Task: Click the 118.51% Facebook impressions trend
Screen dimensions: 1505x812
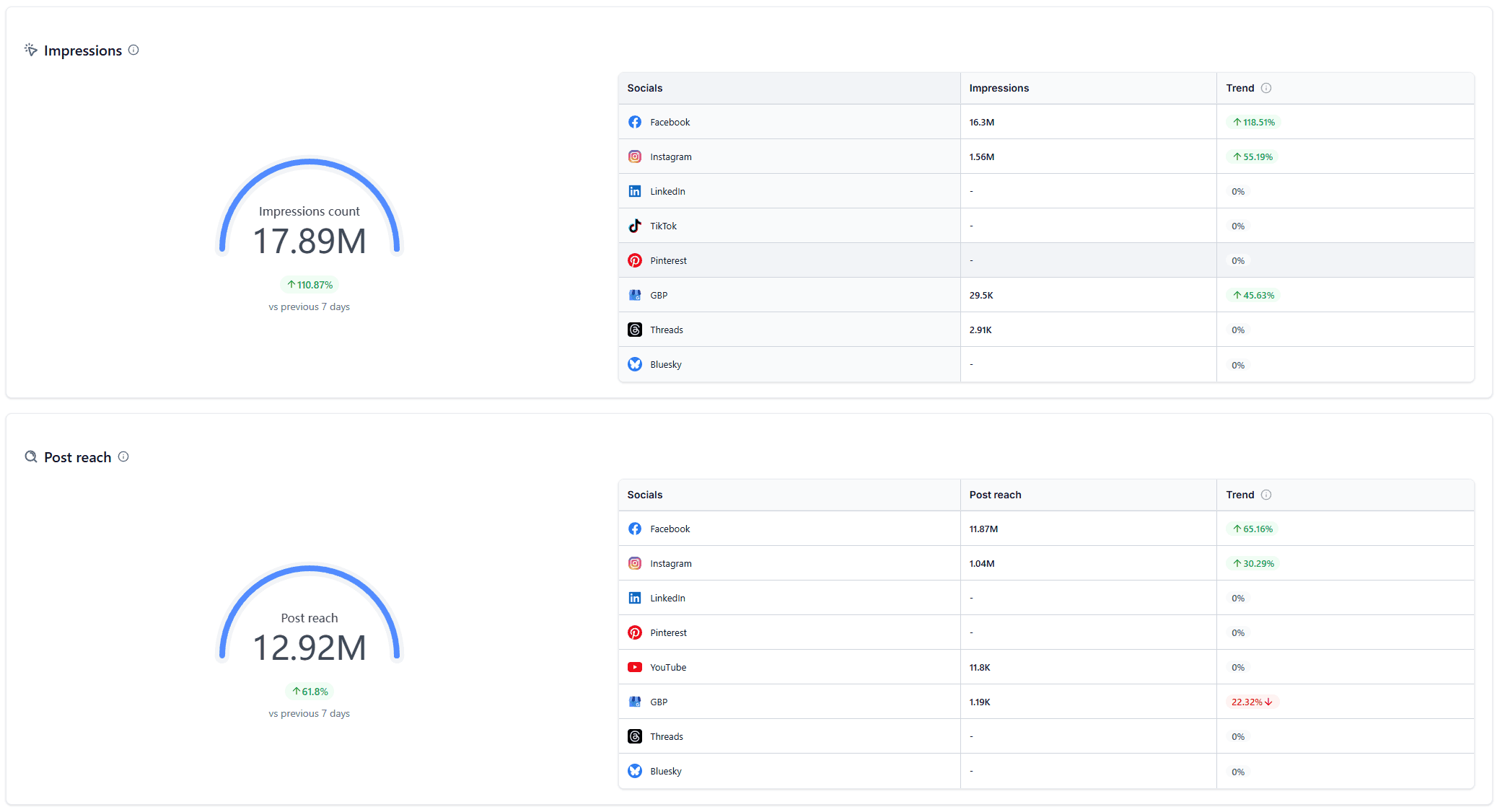Action: tap(1254, 122)
